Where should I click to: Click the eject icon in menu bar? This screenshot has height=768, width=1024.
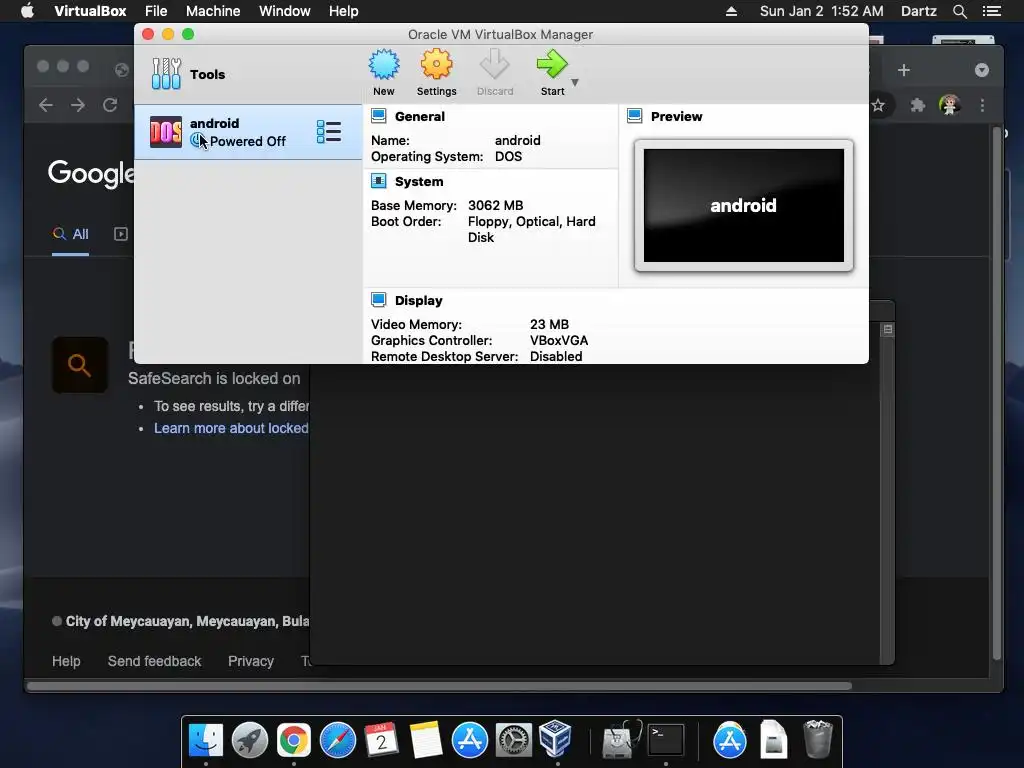[731, 11]
